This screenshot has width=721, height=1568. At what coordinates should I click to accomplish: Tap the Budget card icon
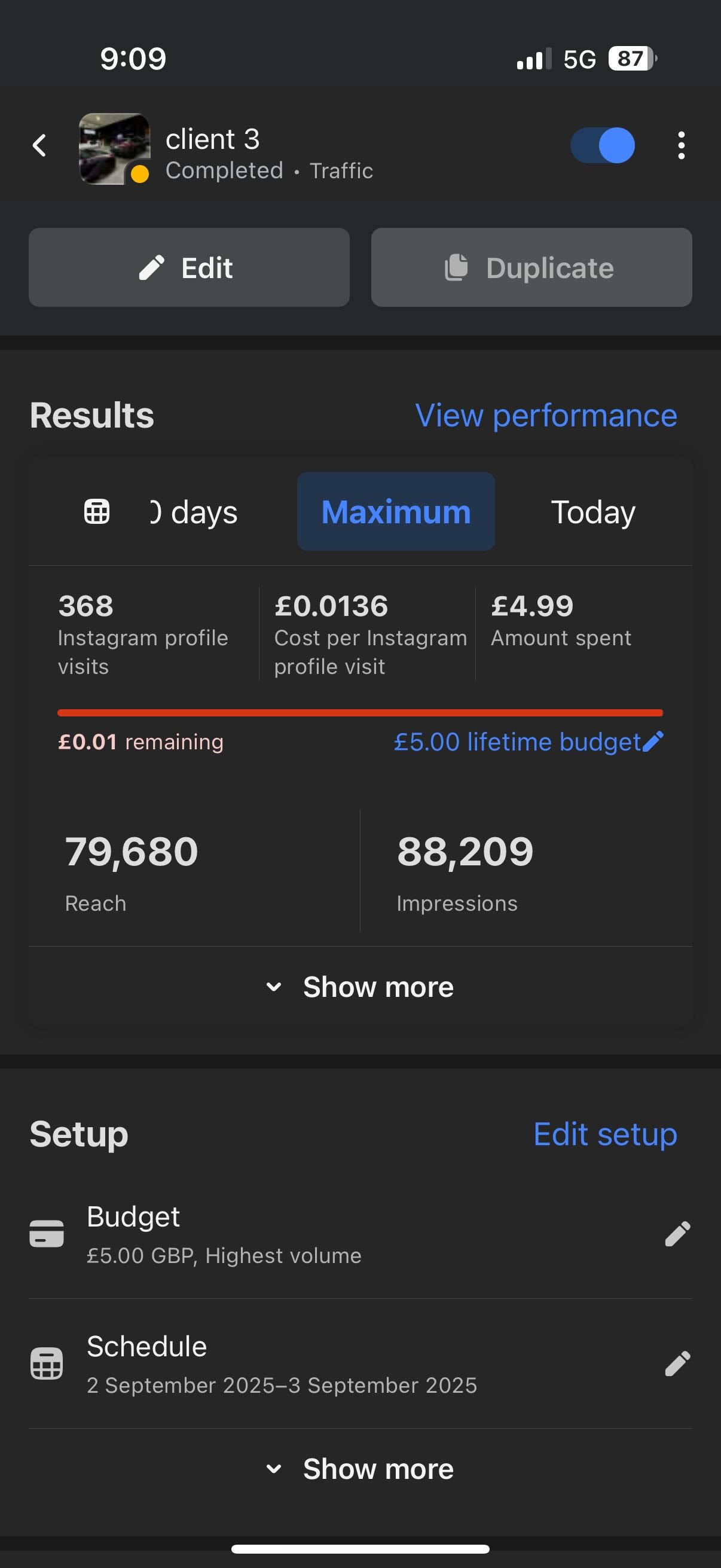click(x=47, y=1234)
